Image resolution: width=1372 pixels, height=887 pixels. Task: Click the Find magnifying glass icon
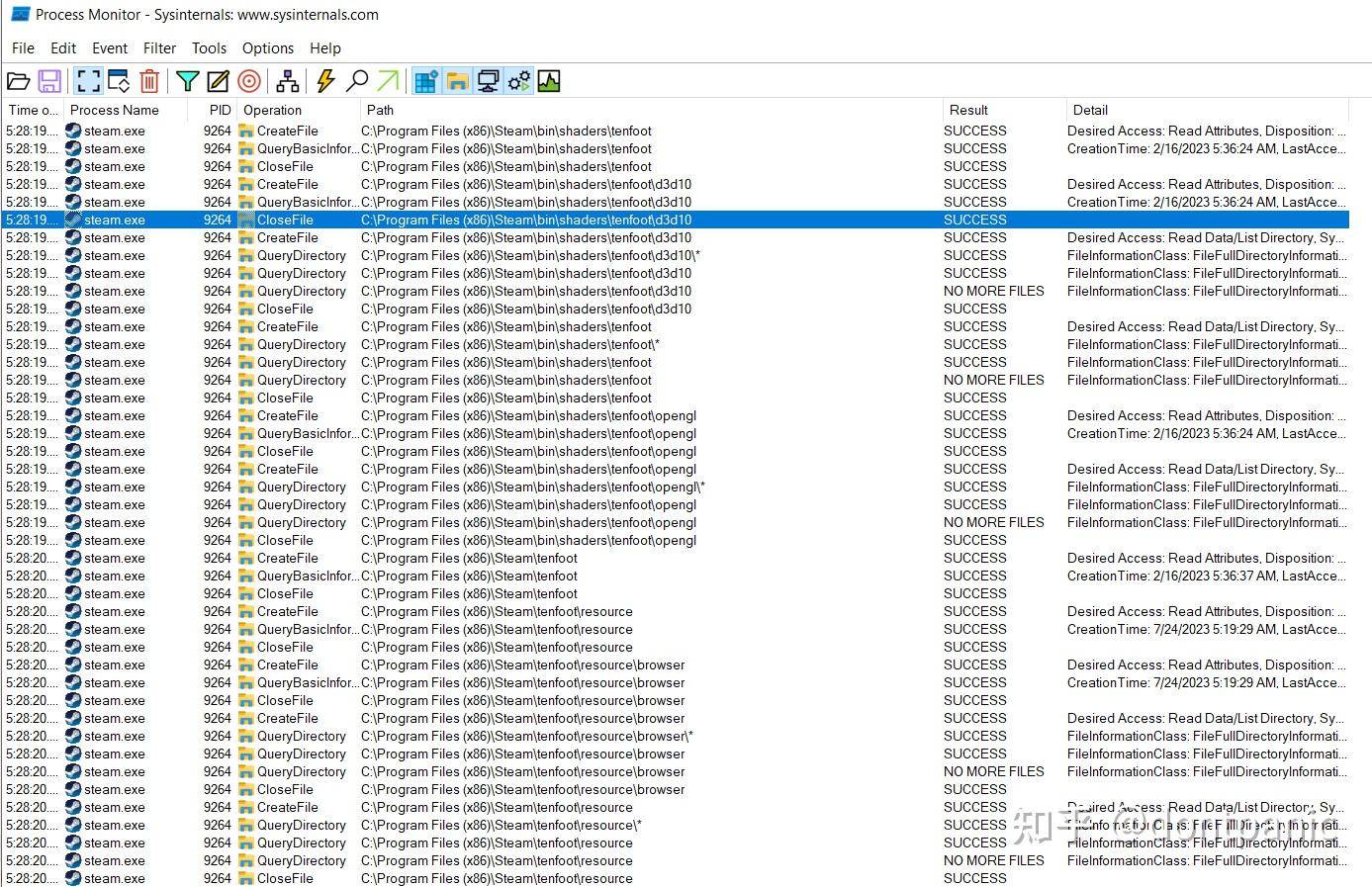click(x=357, y=81)
